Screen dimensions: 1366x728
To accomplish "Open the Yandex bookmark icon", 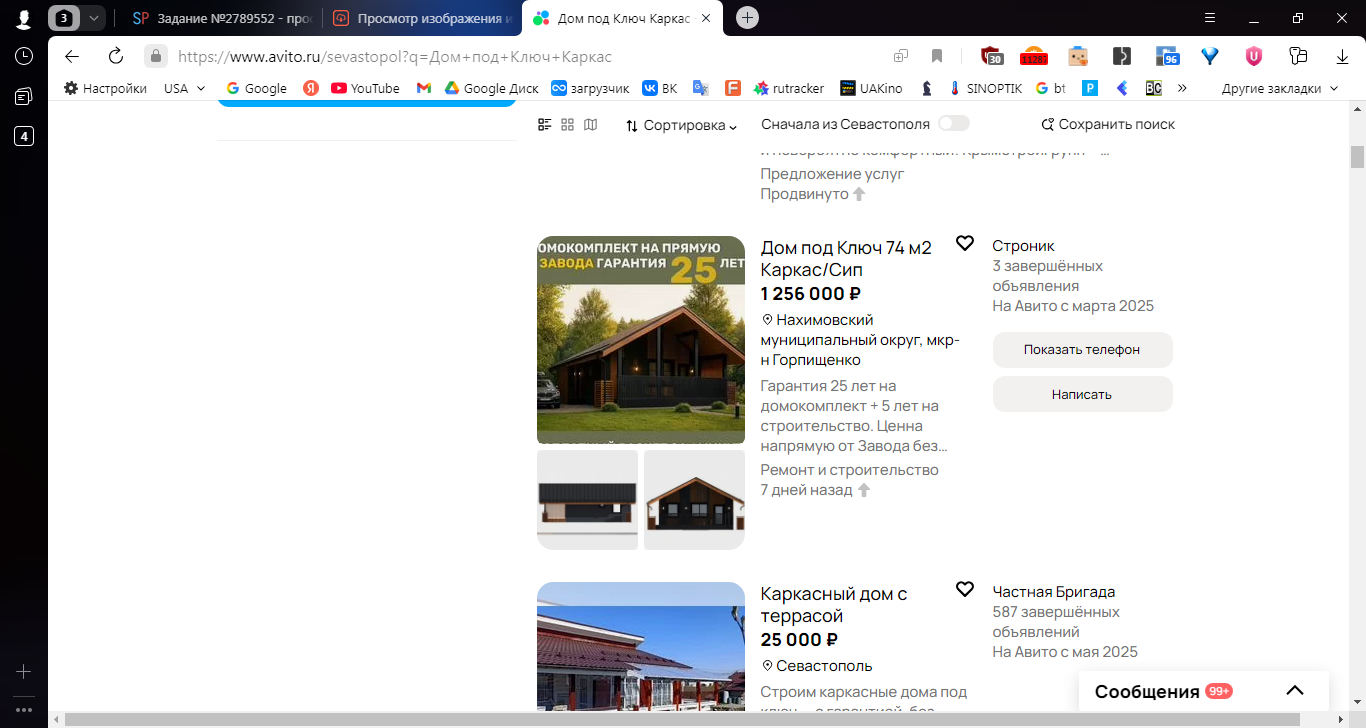I will click(x=311, y=88).
